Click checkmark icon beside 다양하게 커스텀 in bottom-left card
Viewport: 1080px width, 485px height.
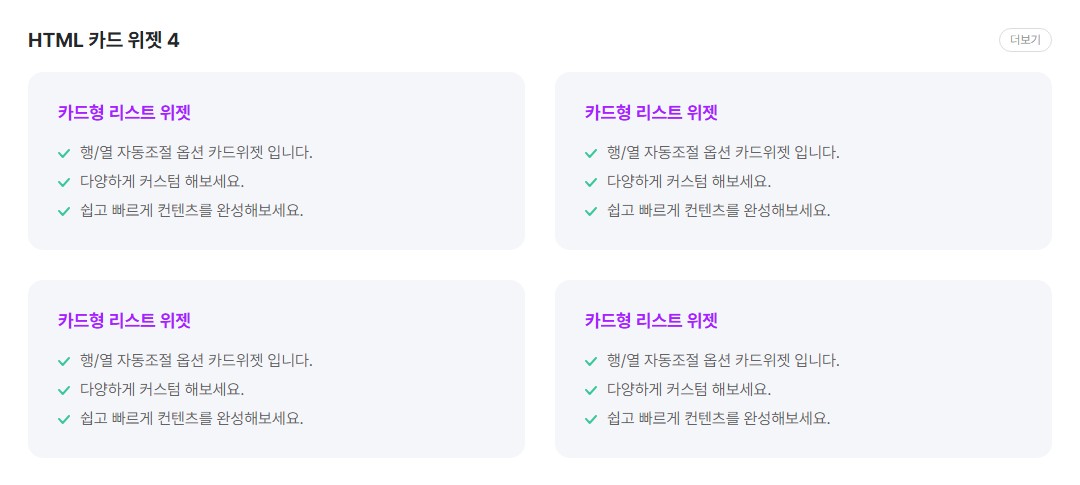tap(64, 390)
